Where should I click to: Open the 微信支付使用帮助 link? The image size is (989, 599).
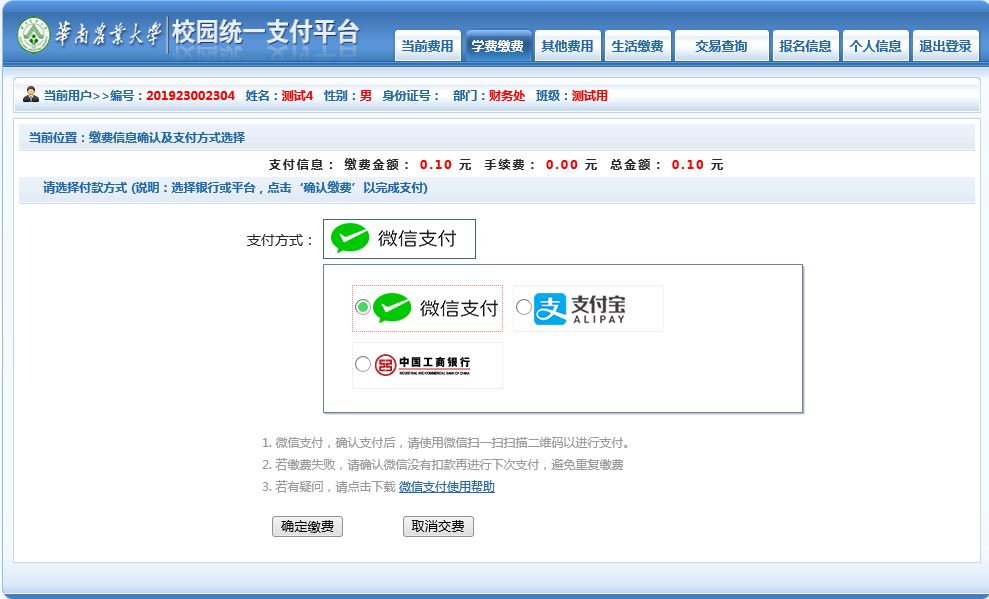point(447,487)
